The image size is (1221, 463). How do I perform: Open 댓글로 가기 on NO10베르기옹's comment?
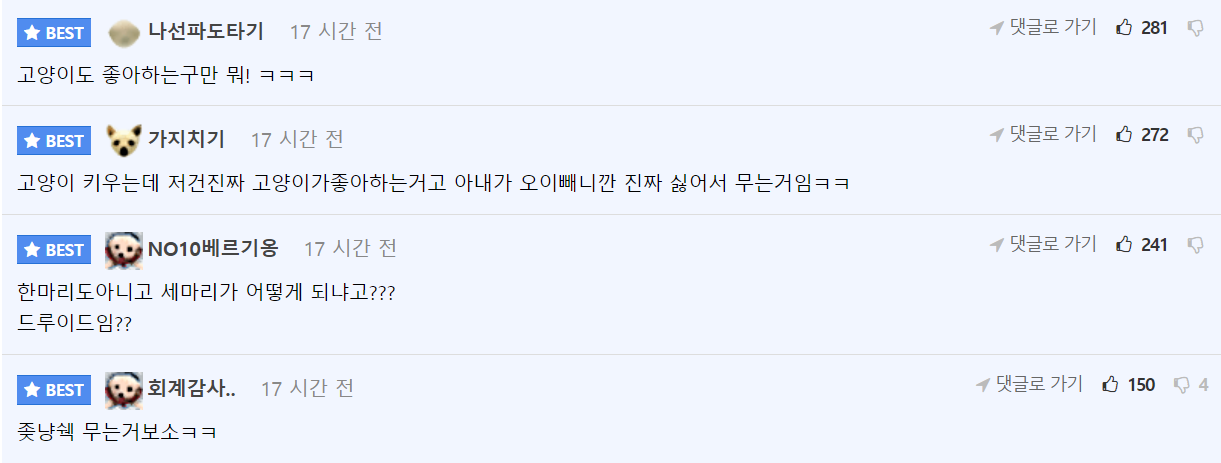[1043, 245]
